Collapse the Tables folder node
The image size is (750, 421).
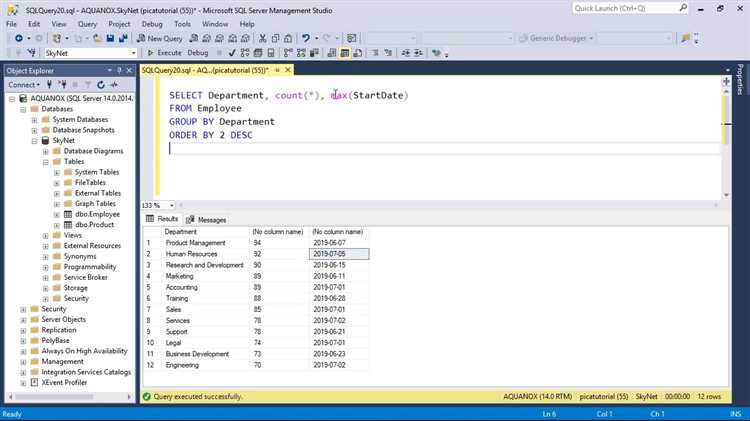pos(45,161)
